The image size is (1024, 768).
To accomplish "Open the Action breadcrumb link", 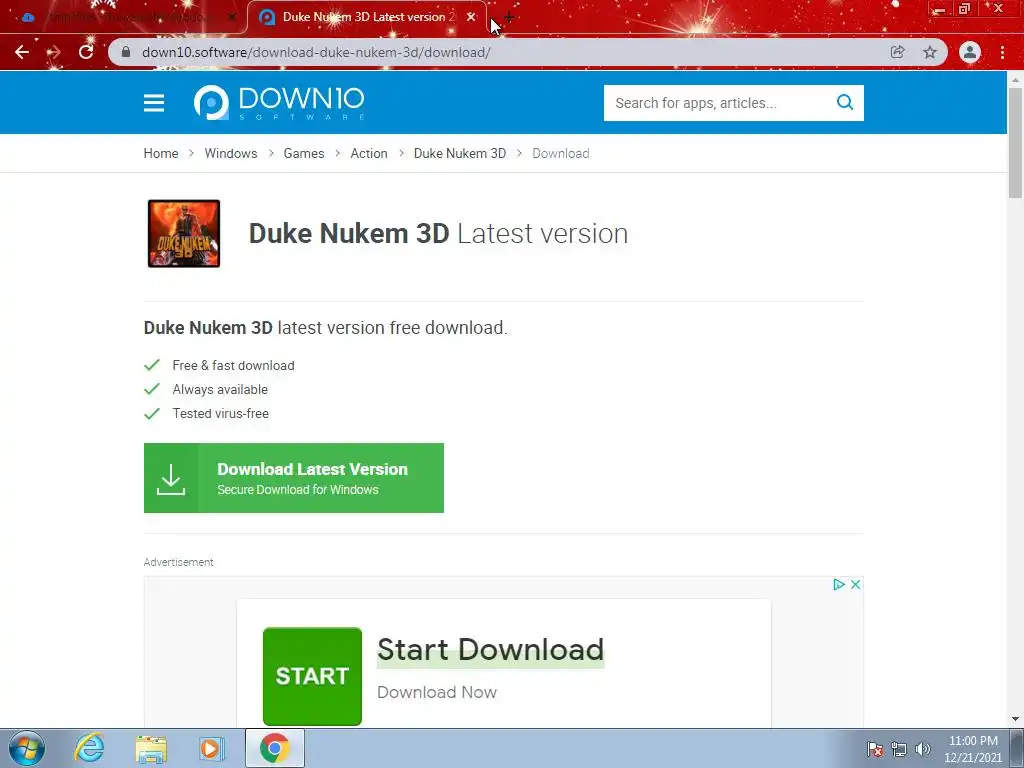I will click(x=369, y=153).
